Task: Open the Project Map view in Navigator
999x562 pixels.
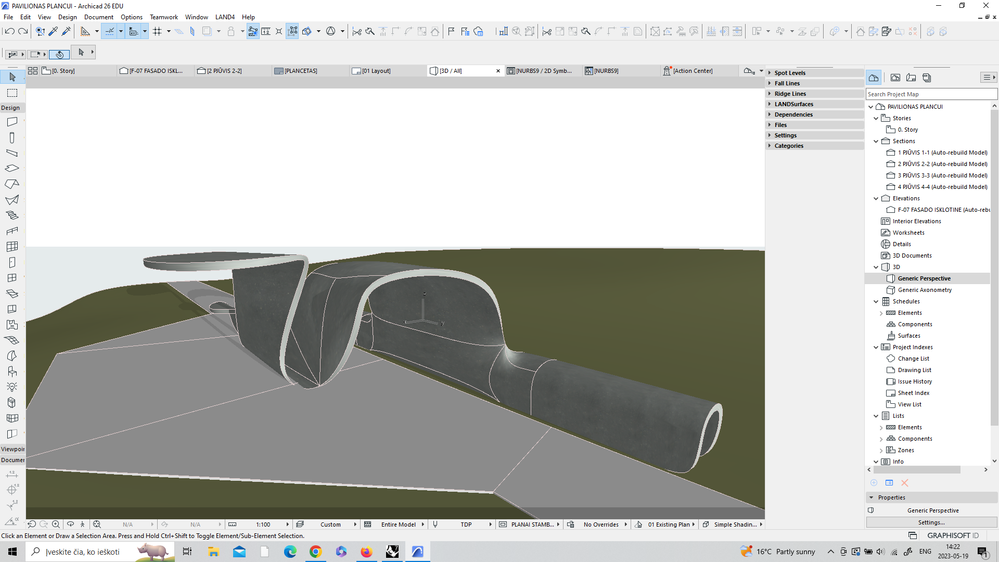Action: 874,77
